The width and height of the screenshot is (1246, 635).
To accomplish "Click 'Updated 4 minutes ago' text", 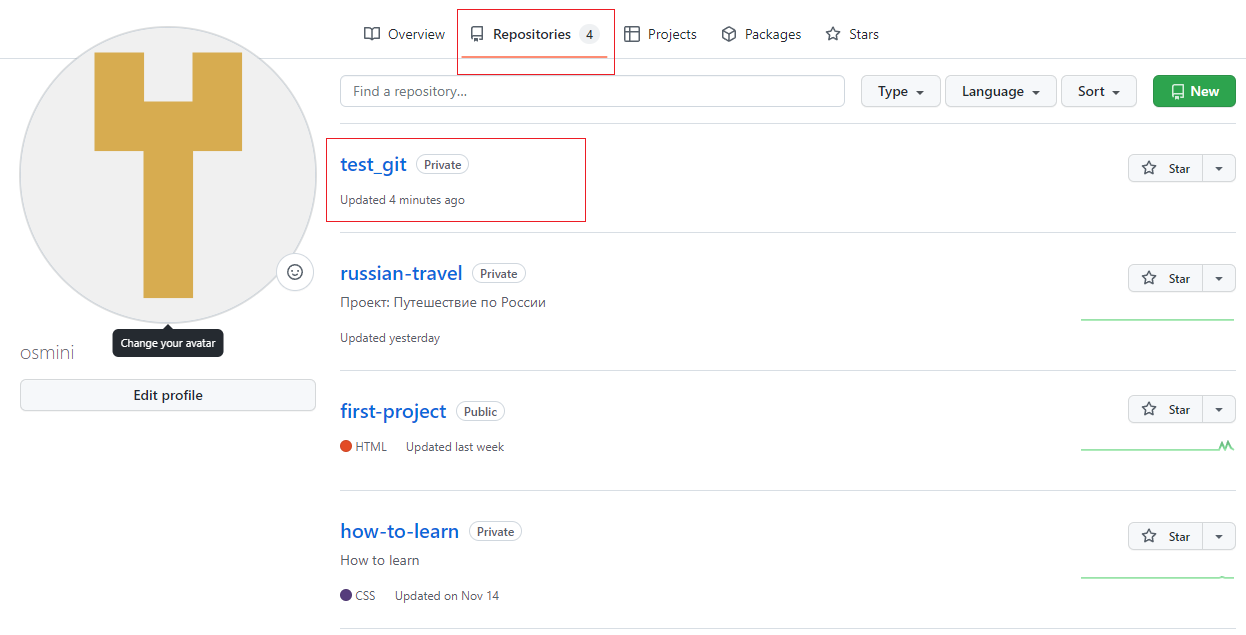I will (402, 200).
